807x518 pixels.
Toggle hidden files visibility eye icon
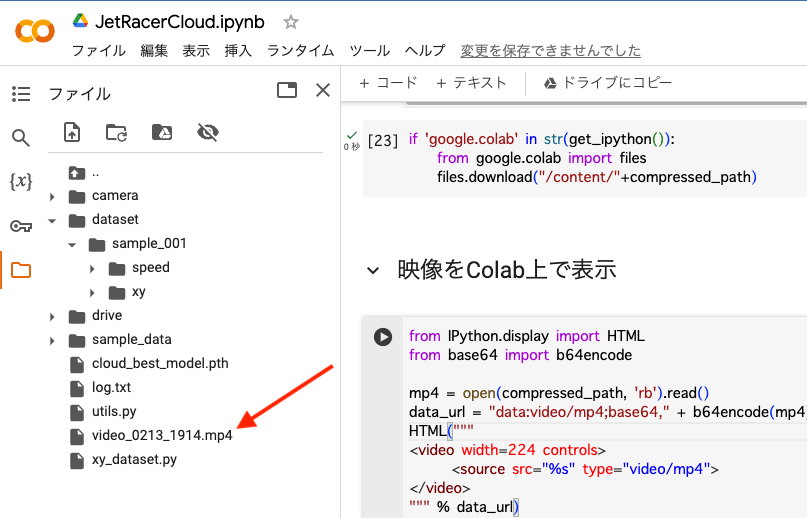tap(208, 132)
